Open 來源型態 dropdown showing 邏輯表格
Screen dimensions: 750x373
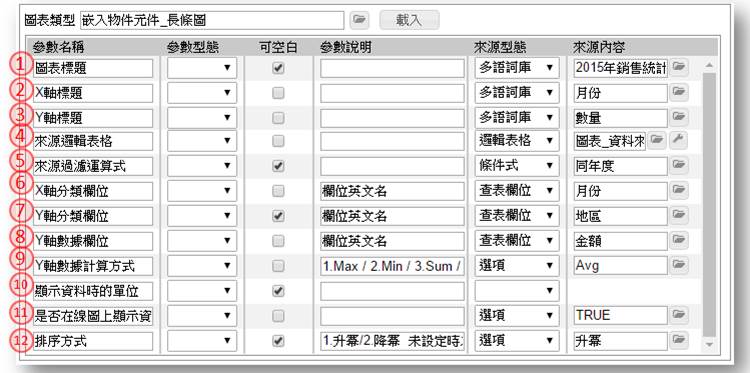point(517,141)
